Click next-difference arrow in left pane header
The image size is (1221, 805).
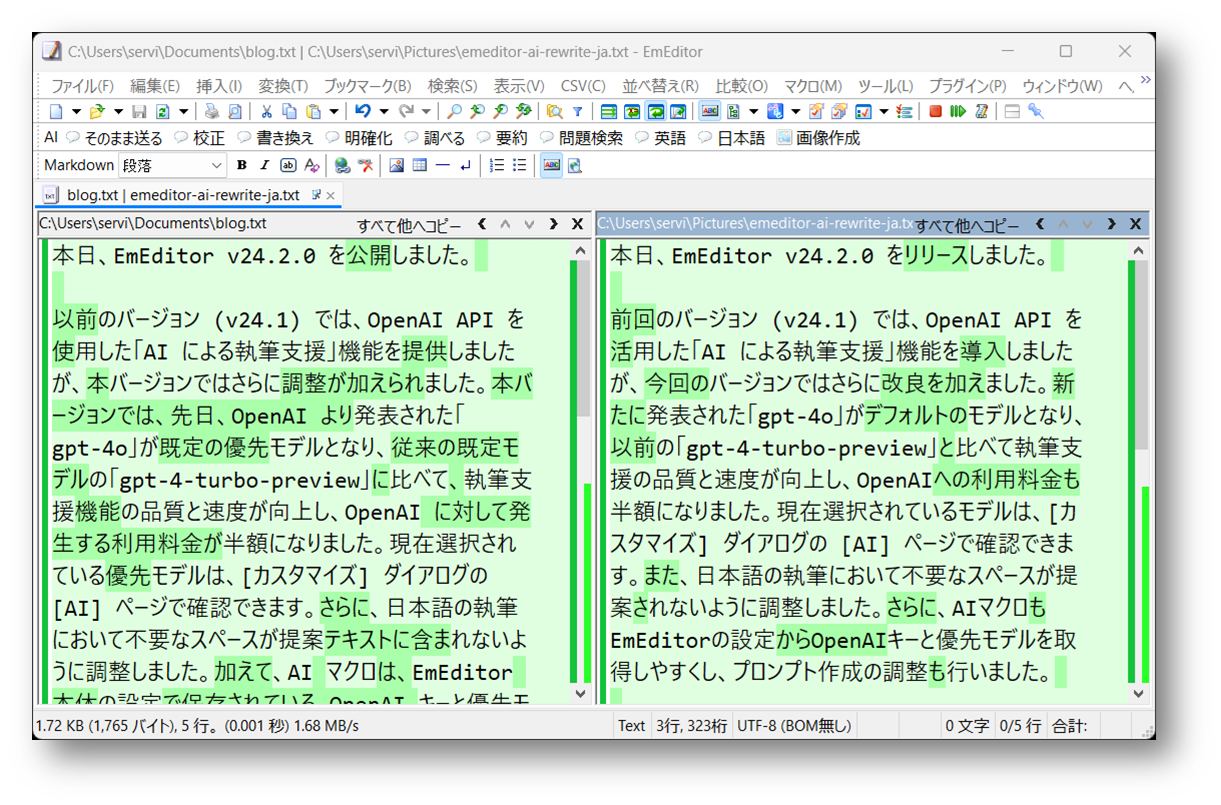[x=553, y=225]
